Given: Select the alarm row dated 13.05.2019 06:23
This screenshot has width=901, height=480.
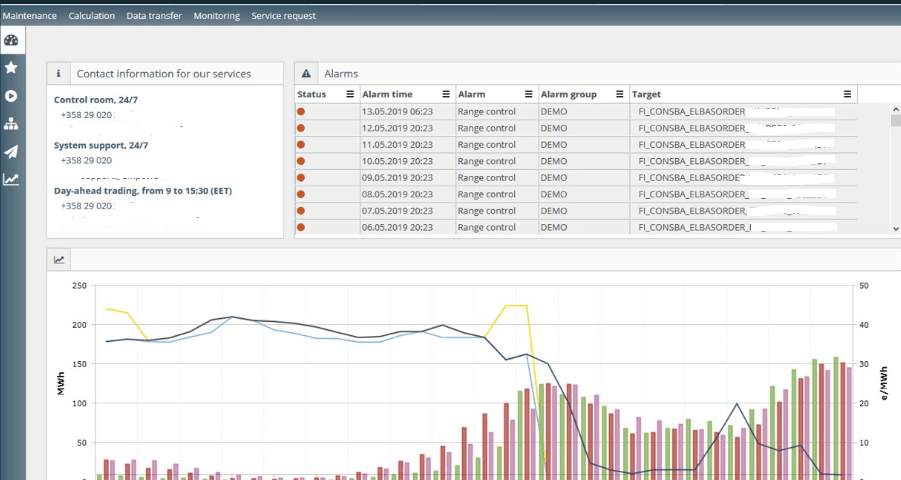Looking at the screenshot, I should [576, 112].
